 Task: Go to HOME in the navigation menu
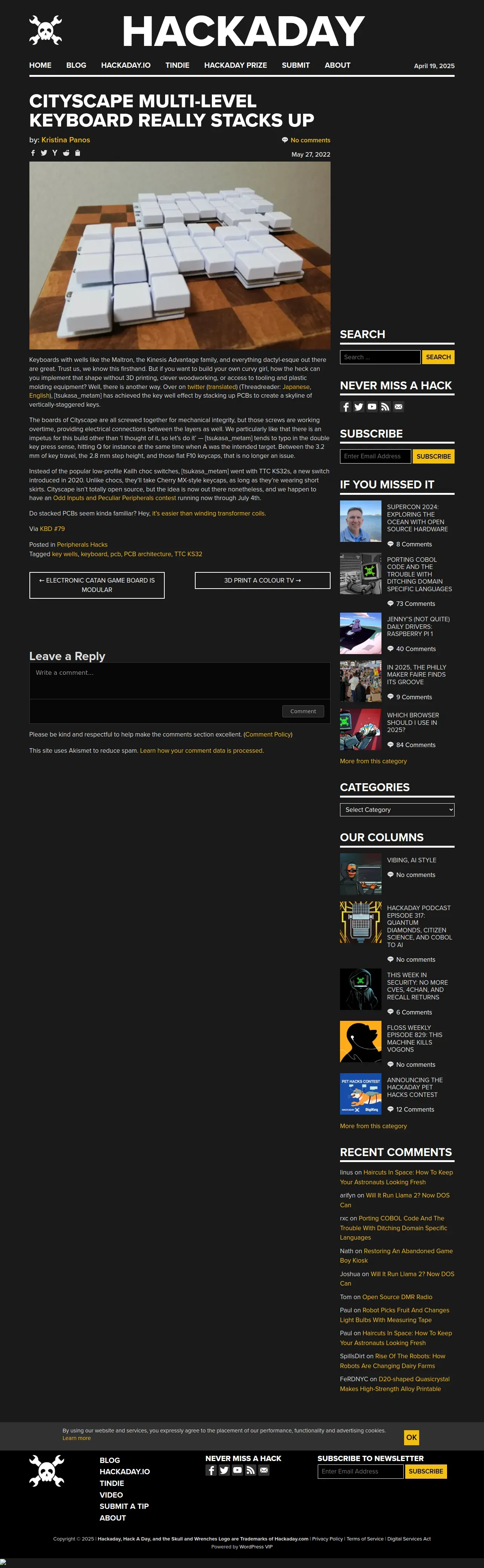pyautogui.click(x=40, y=65)
